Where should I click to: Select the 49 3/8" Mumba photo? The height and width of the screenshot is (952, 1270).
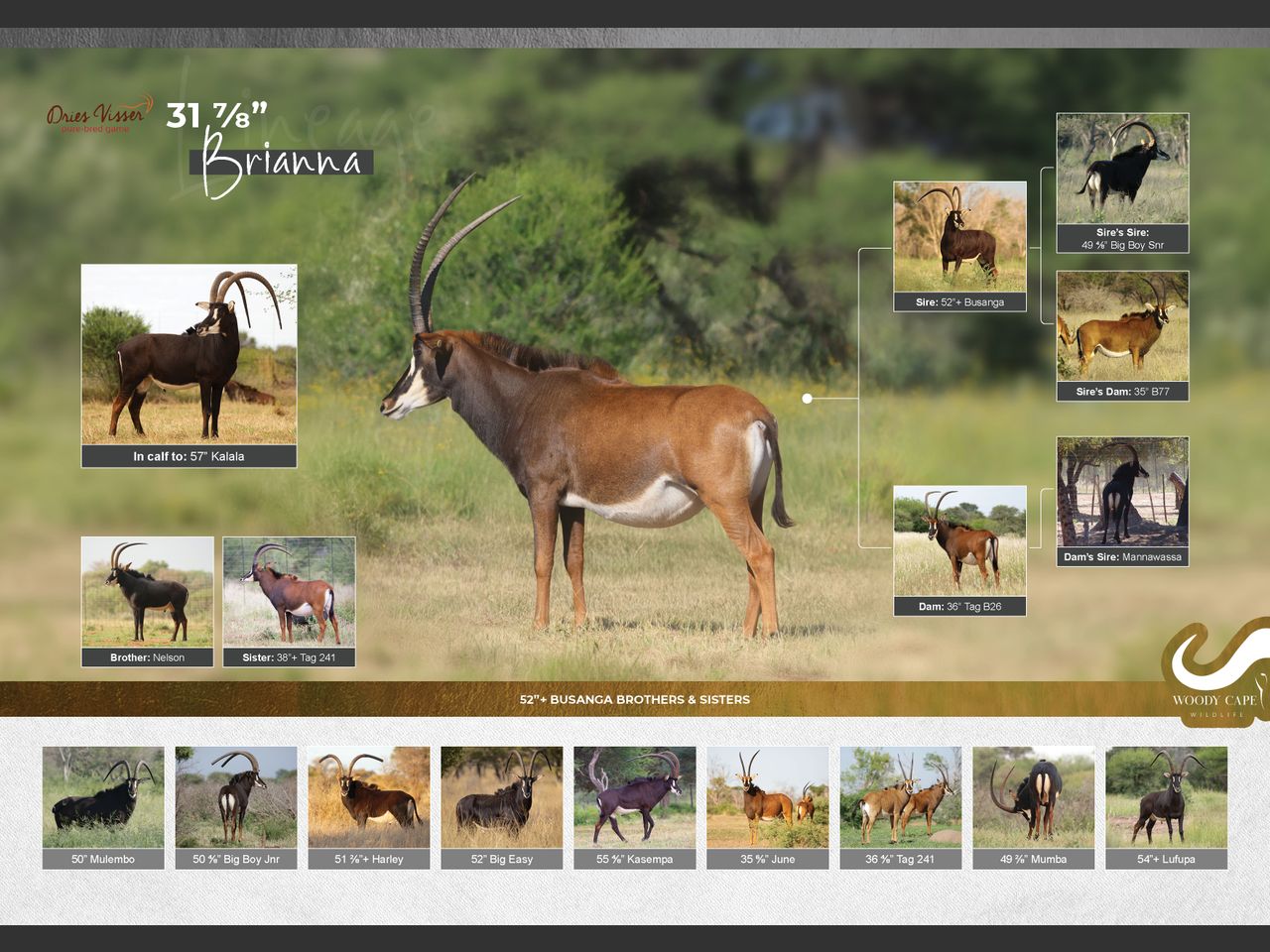tap(1033, 798)
